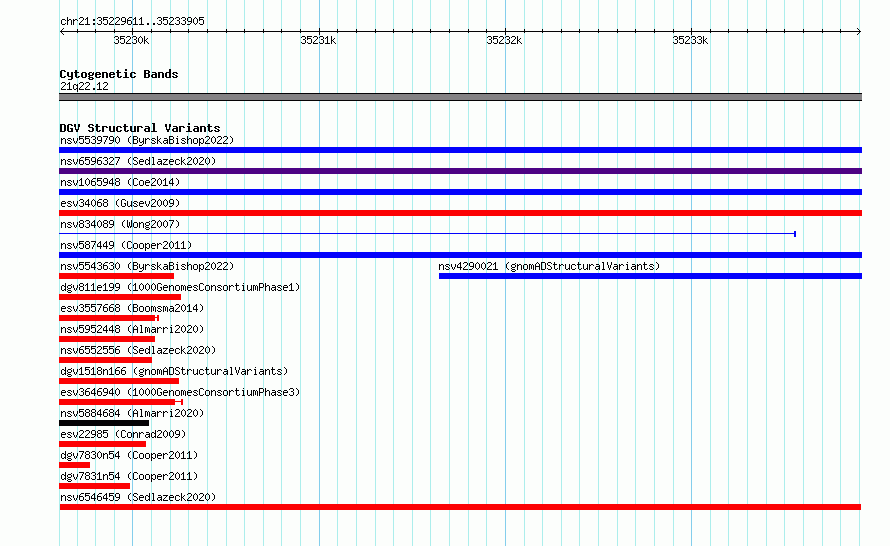Click nsv6546459 (Sedlazeck2020) label
This screenshot has height=546, width=890.
point(138,497)
